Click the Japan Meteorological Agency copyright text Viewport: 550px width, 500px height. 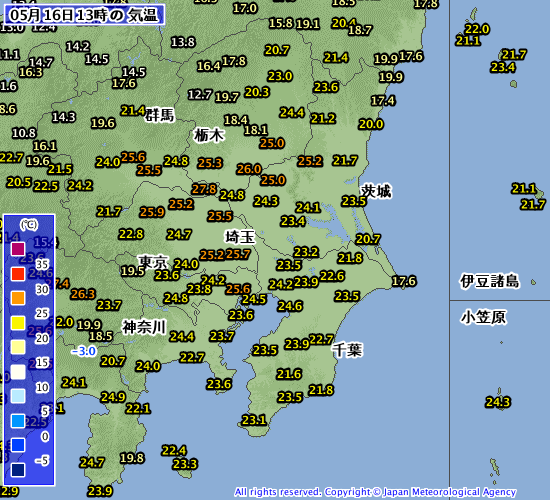point(375,492)
